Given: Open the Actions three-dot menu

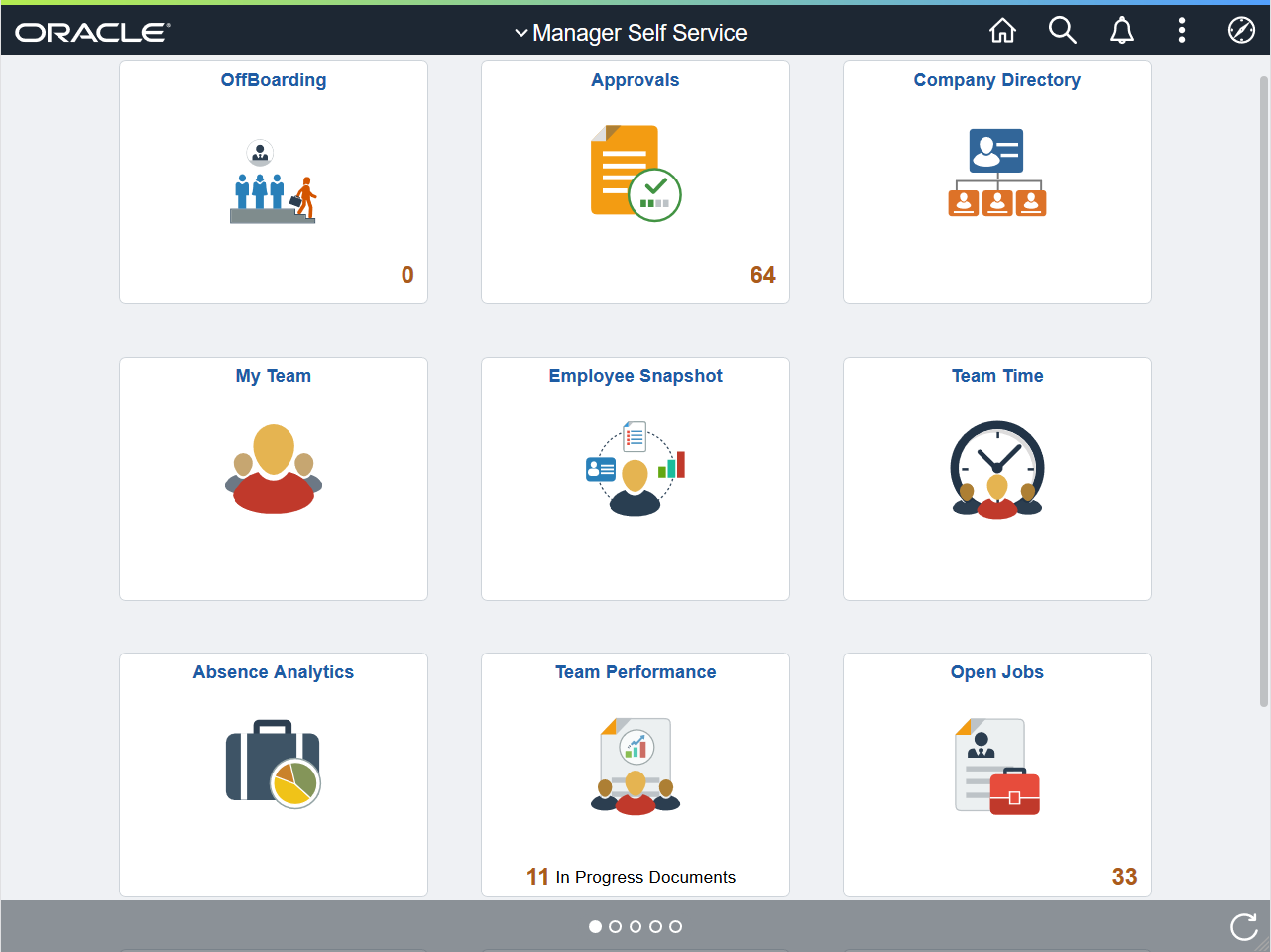Looking at the screenshot, I should pyautogui.click(x=1181, y=31).
